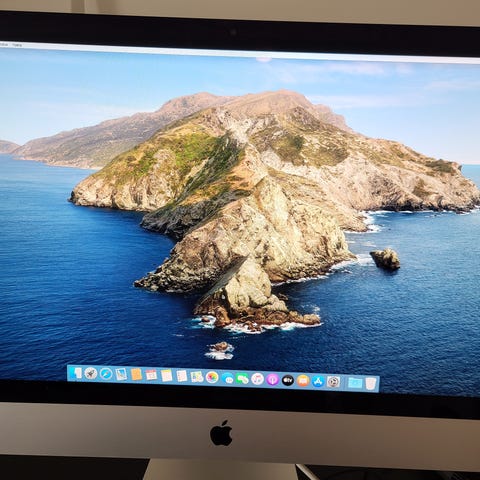Open the blue Messages bubble icon
Viewport: 480px width, 480px height.
(x=228, y=378)
